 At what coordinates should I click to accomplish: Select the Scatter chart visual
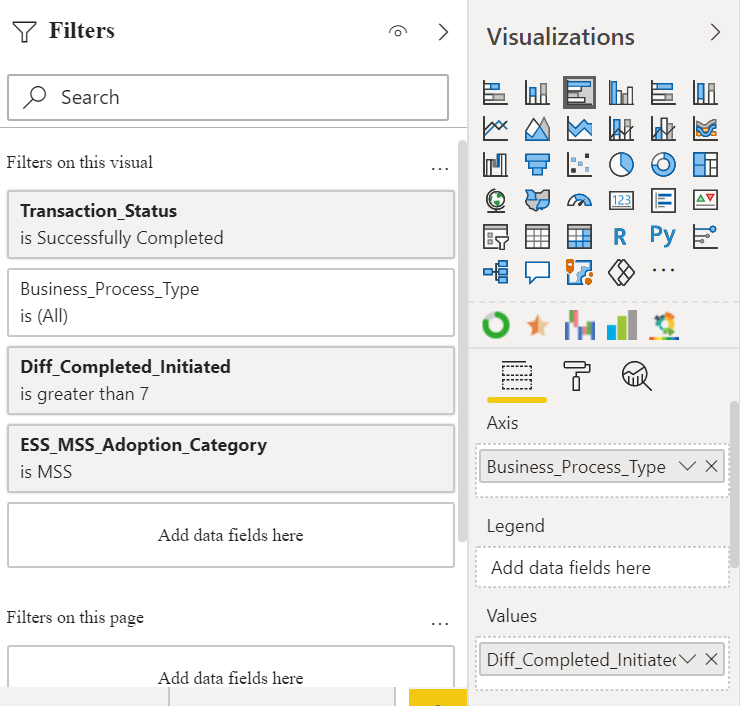point(579,165)
